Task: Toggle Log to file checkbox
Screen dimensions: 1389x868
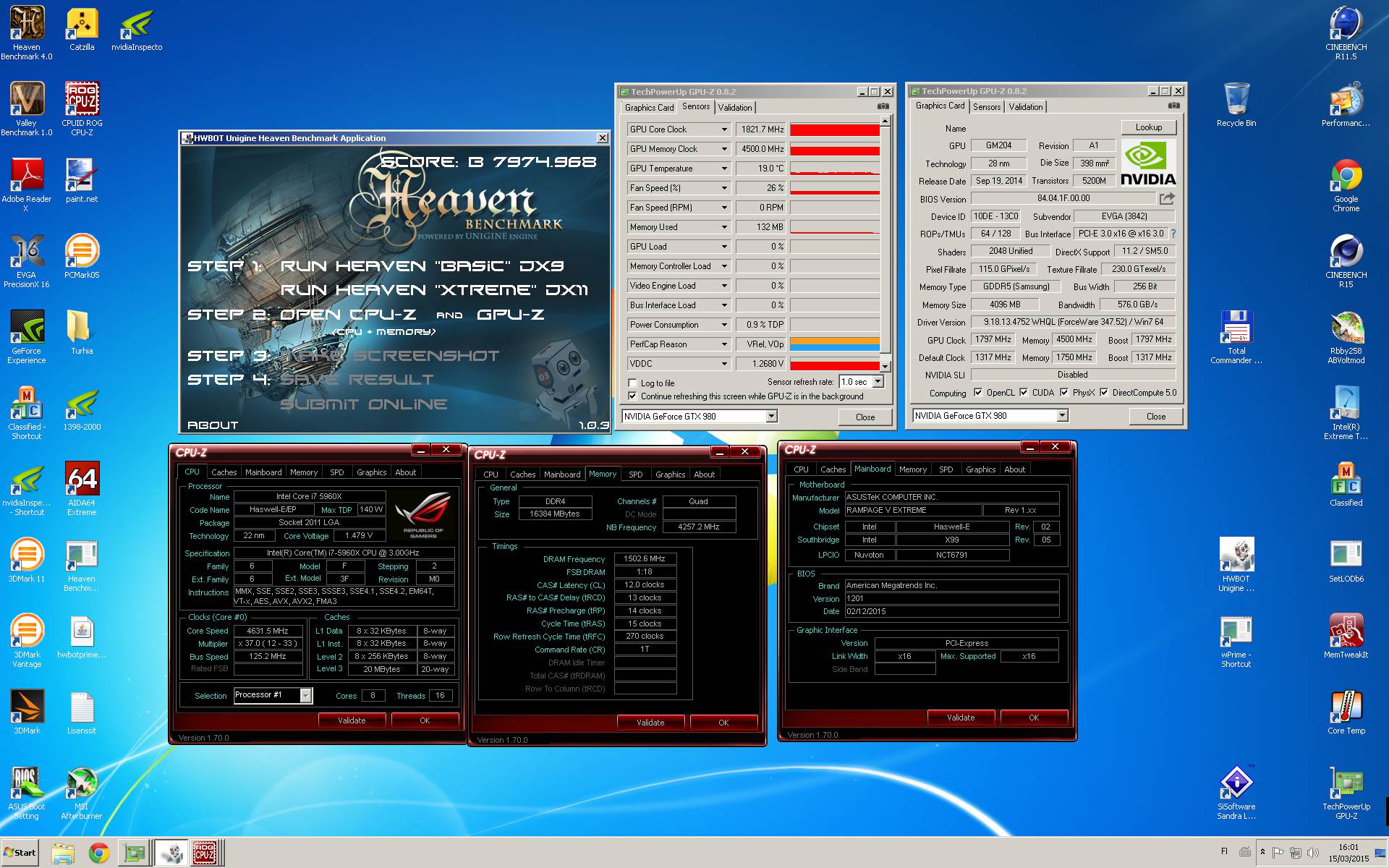Action: click(x=633, y=383)
